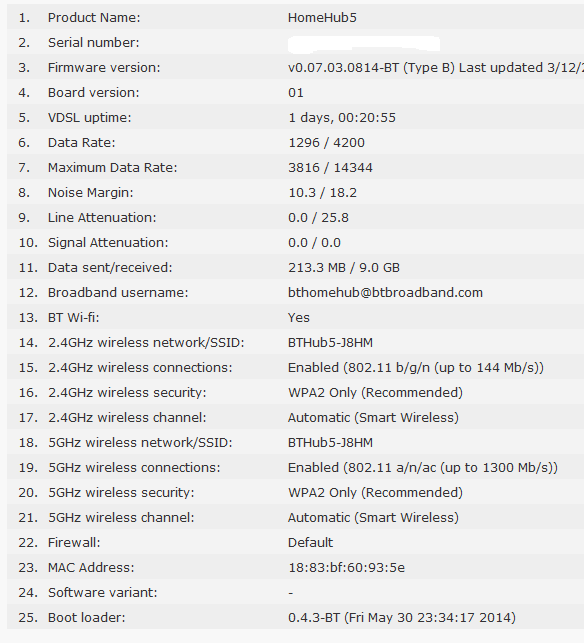Click the 2.4GHz wireless security label
Screen dimensions: 584x643
tap(127, 393)
